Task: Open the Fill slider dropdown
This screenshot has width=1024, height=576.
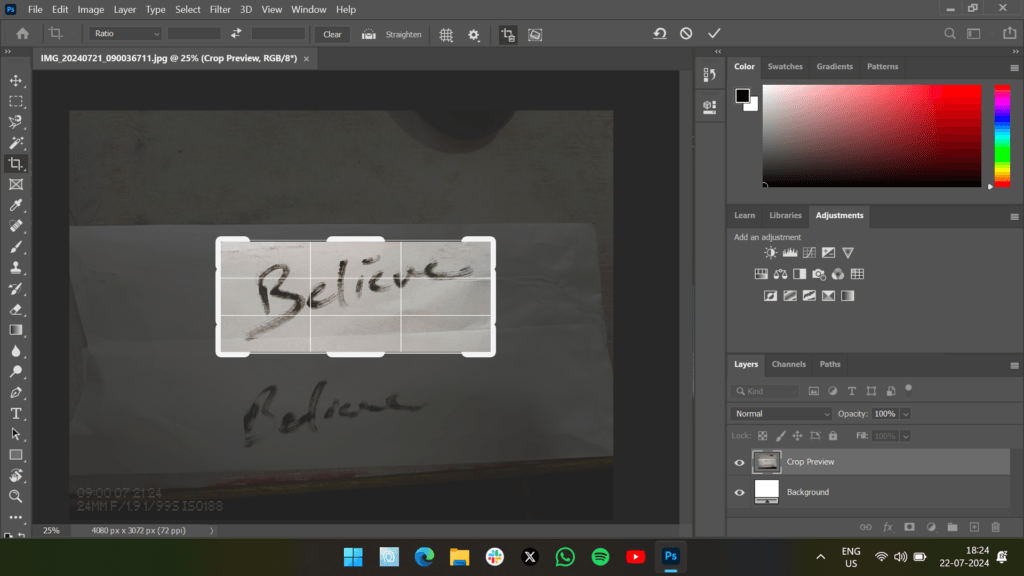Action: click(x=905, y=436)
